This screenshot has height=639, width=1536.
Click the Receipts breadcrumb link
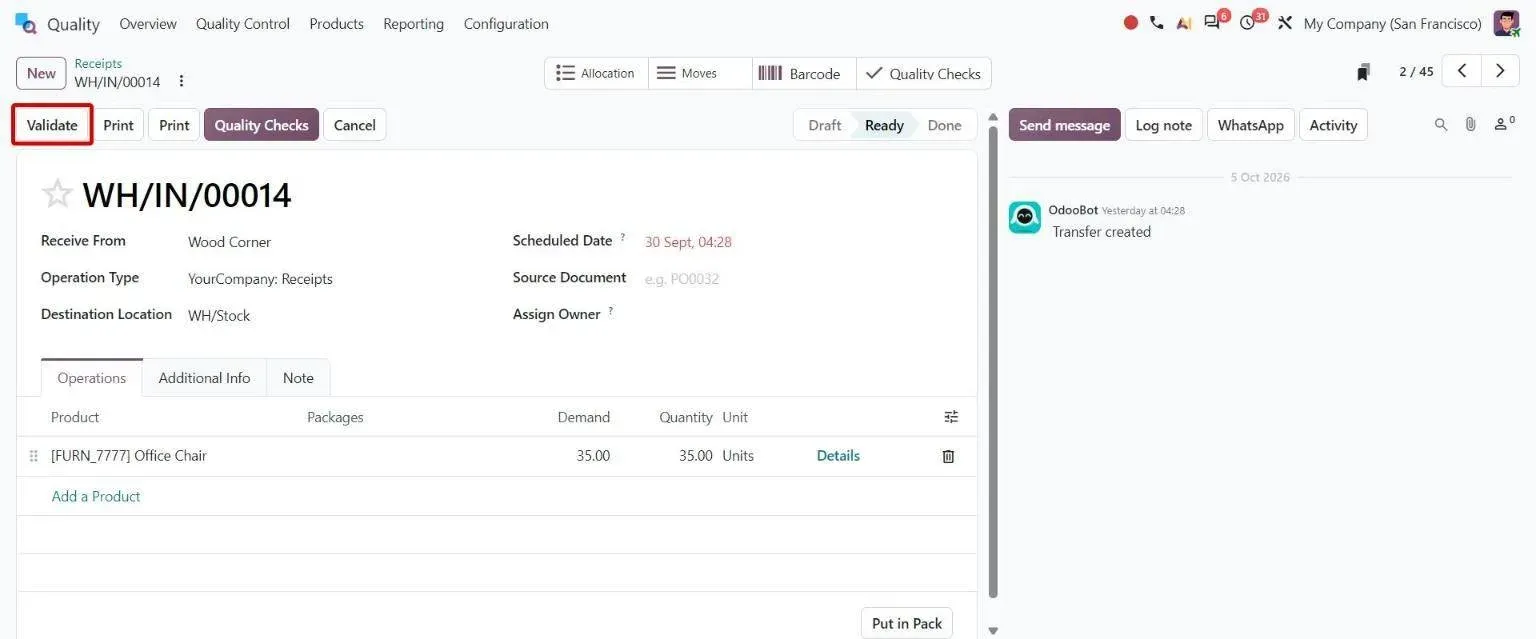tap(98, 64)
